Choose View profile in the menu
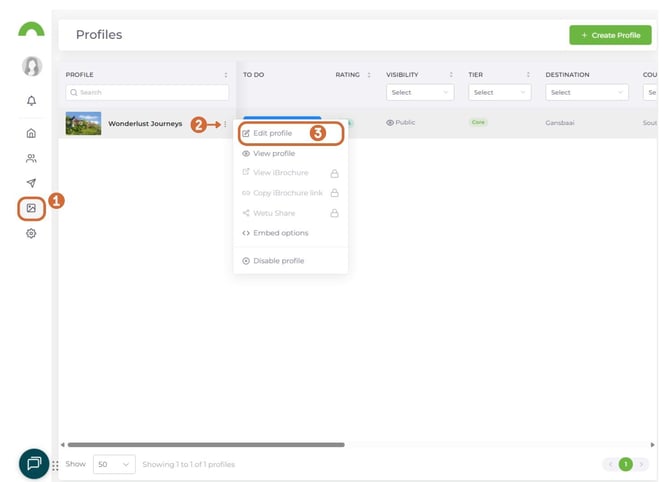Screen dimensions: 670x482 coord(273,153)
